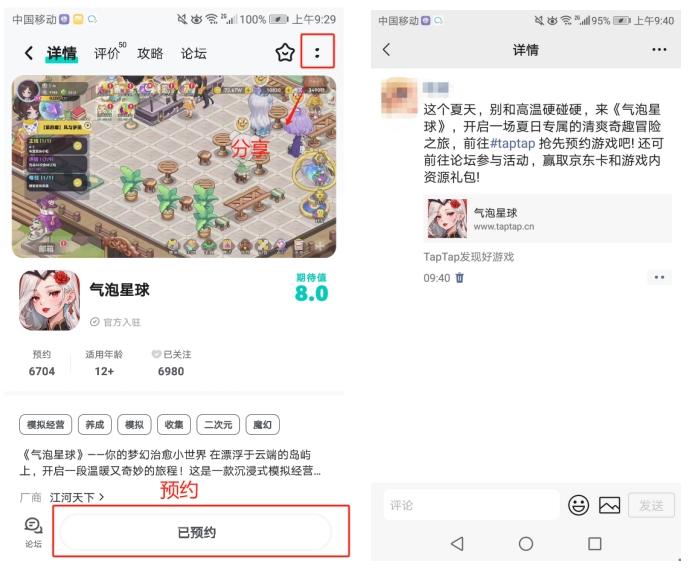The width and height of the screenshot is (699, 575).
Task: Click the star favorite icon
Action: click(x=285, y=53)
